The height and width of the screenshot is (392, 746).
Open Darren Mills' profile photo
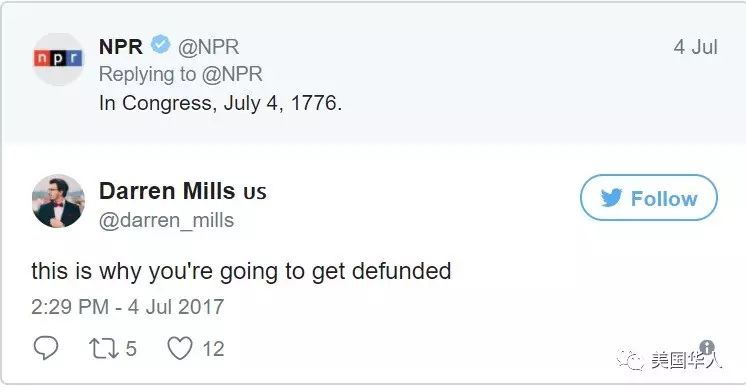[x=58, y=201]
